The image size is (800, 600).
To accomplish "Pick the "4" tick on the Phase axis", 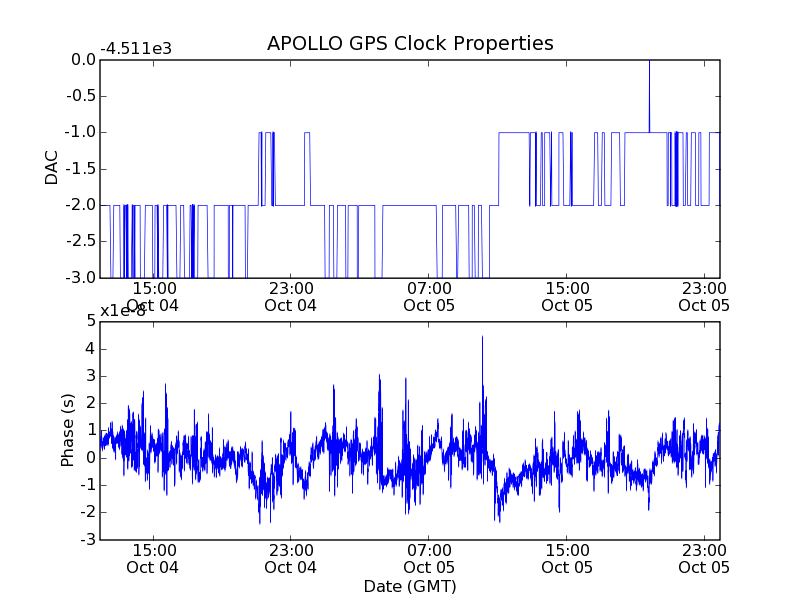I will tap(91, 349).
